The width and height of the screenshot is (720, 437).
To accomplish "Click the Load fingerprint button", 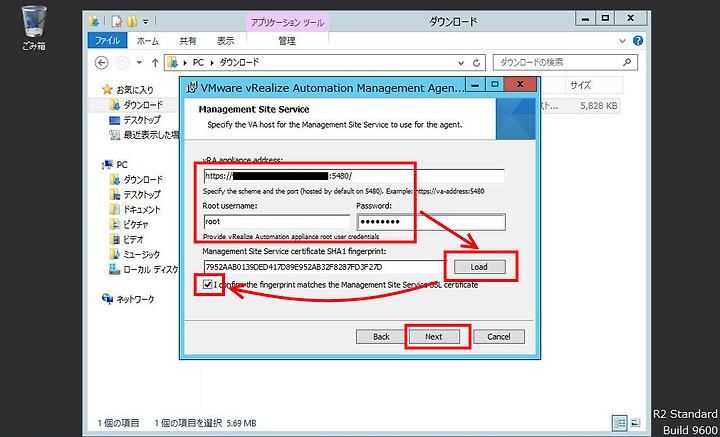I will pos(480,267).
